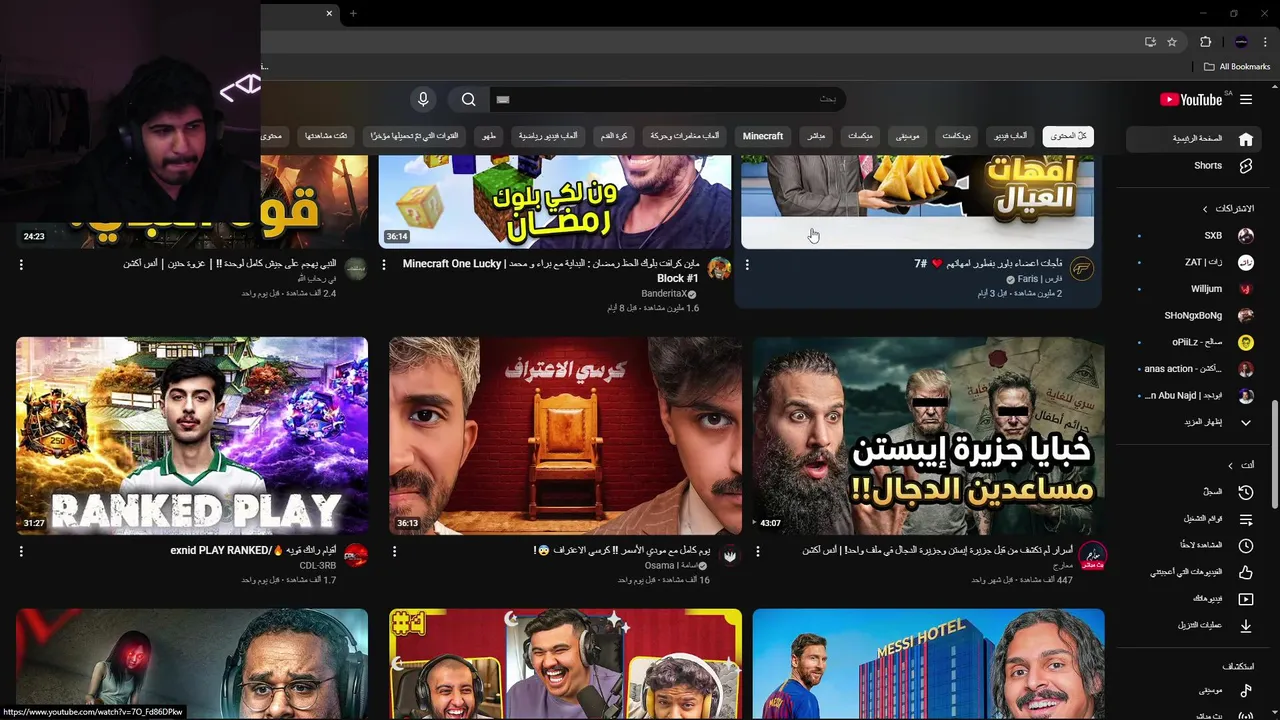Click the YouTube logo
Image resolution: width=1280 pixels, height=720 pixels.
1191,100
